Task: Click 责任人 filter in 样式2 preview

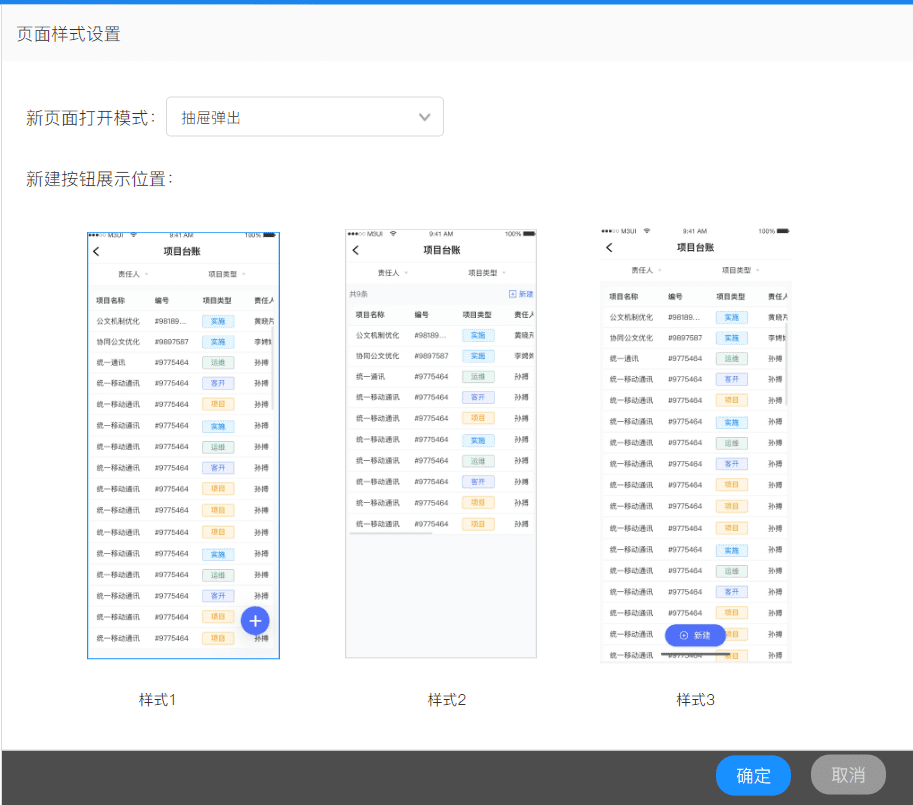Action: tap(392, 273)
